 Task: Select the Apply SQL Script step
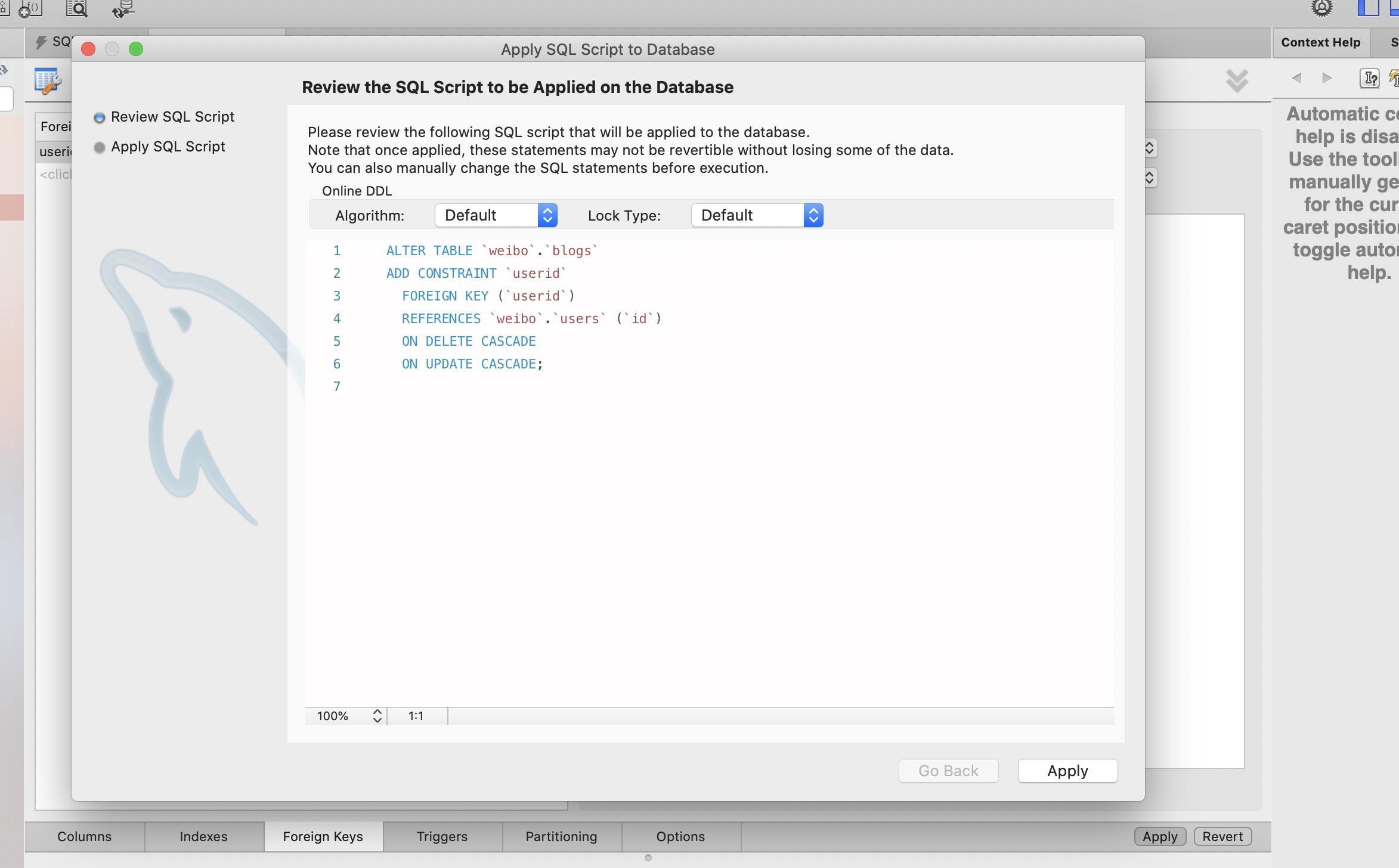click(x=168, y=147)
